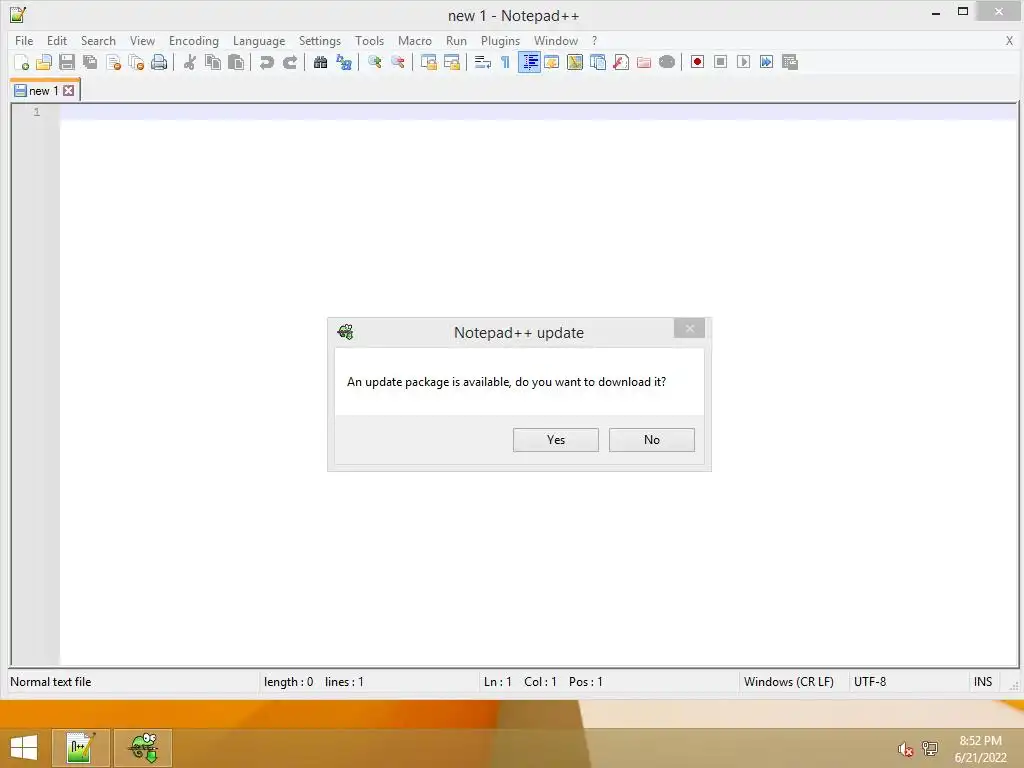The height and width of the screenshot is (768, 1024).
Task: Open the Tools menu
Action: [369, 40]
